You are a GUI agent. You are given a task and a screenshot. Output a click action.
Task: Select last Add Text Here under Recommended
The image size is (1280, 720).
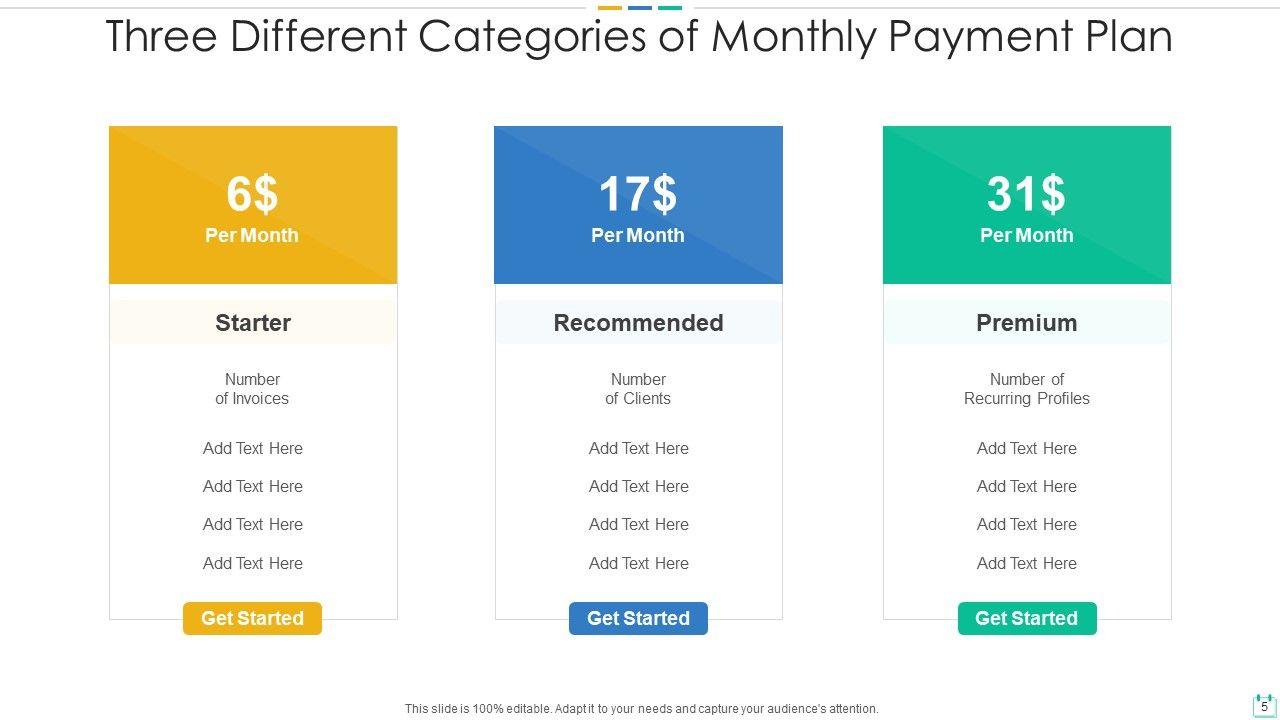pyautogui.click(x=638, y=563)
